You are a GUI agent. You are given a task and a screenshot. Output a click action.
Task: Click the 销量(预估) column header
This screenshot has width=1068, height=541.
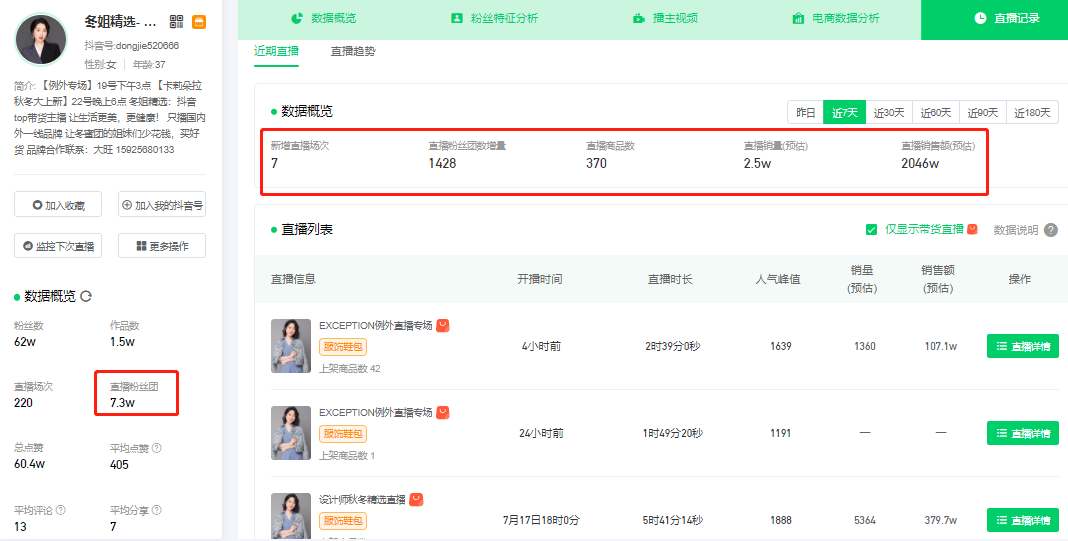click(x=862, y=279)
